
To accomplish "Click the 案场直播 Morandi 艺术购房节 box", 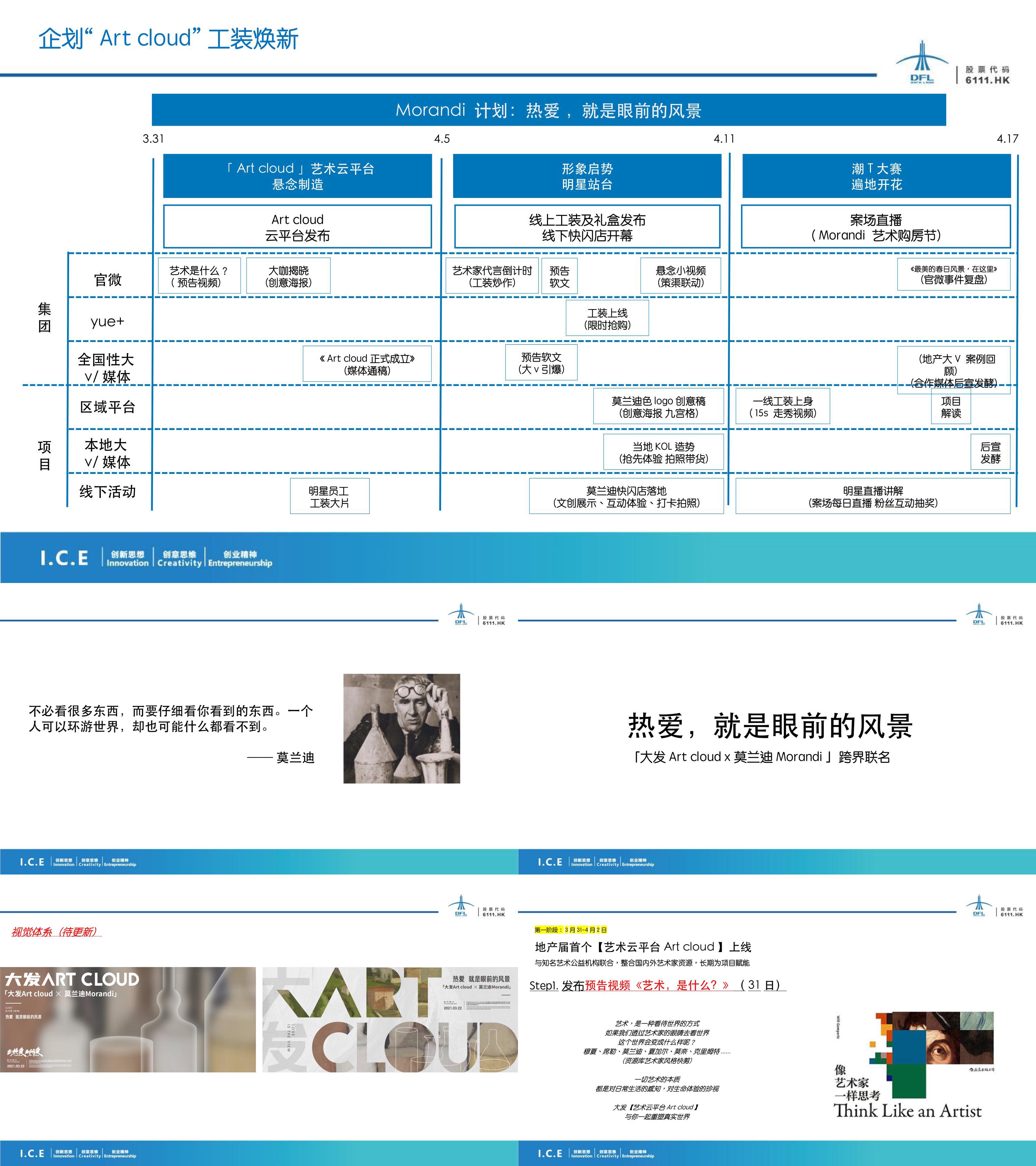I will [x=876, y=227].
